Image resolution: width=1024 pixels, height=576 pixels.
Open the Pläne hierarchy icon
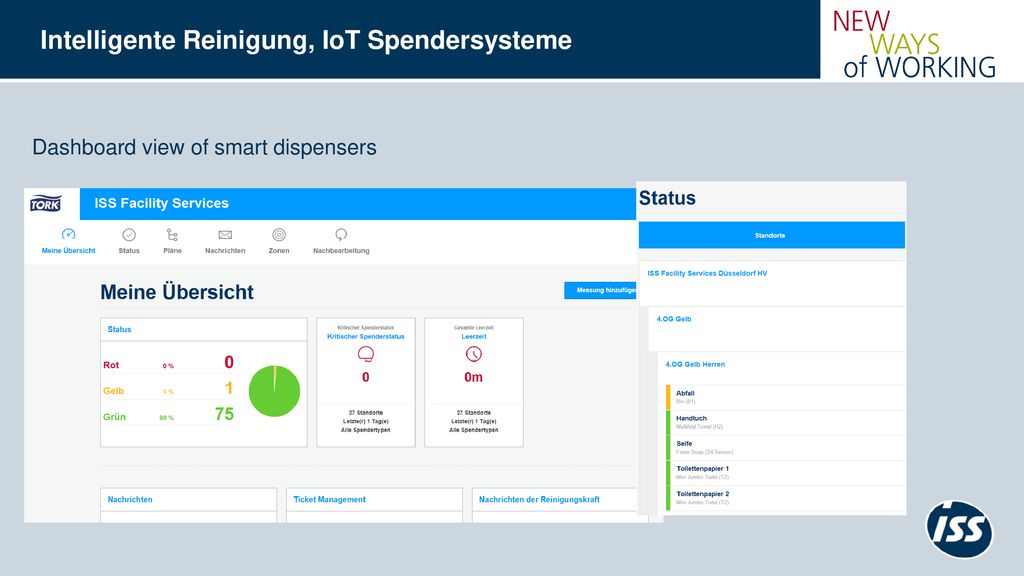[x=172, y=234]
